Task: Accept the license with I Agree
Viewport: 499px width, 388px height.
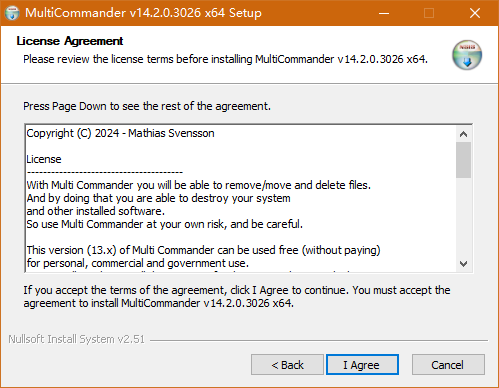Action: [x=362, y=365]
